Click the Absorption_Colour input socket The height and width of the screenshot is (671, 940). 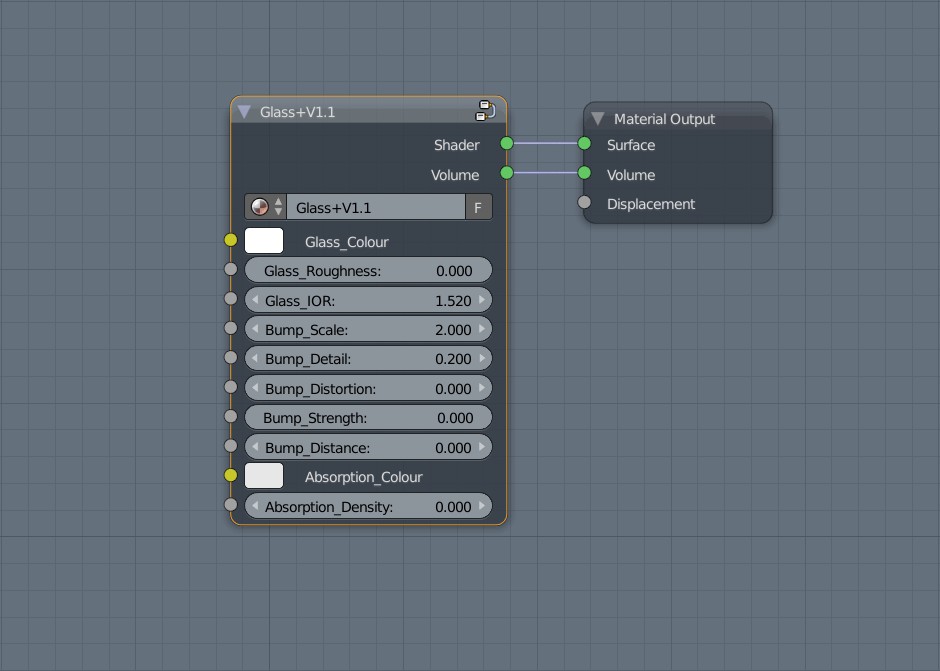(x=231, y=475)
